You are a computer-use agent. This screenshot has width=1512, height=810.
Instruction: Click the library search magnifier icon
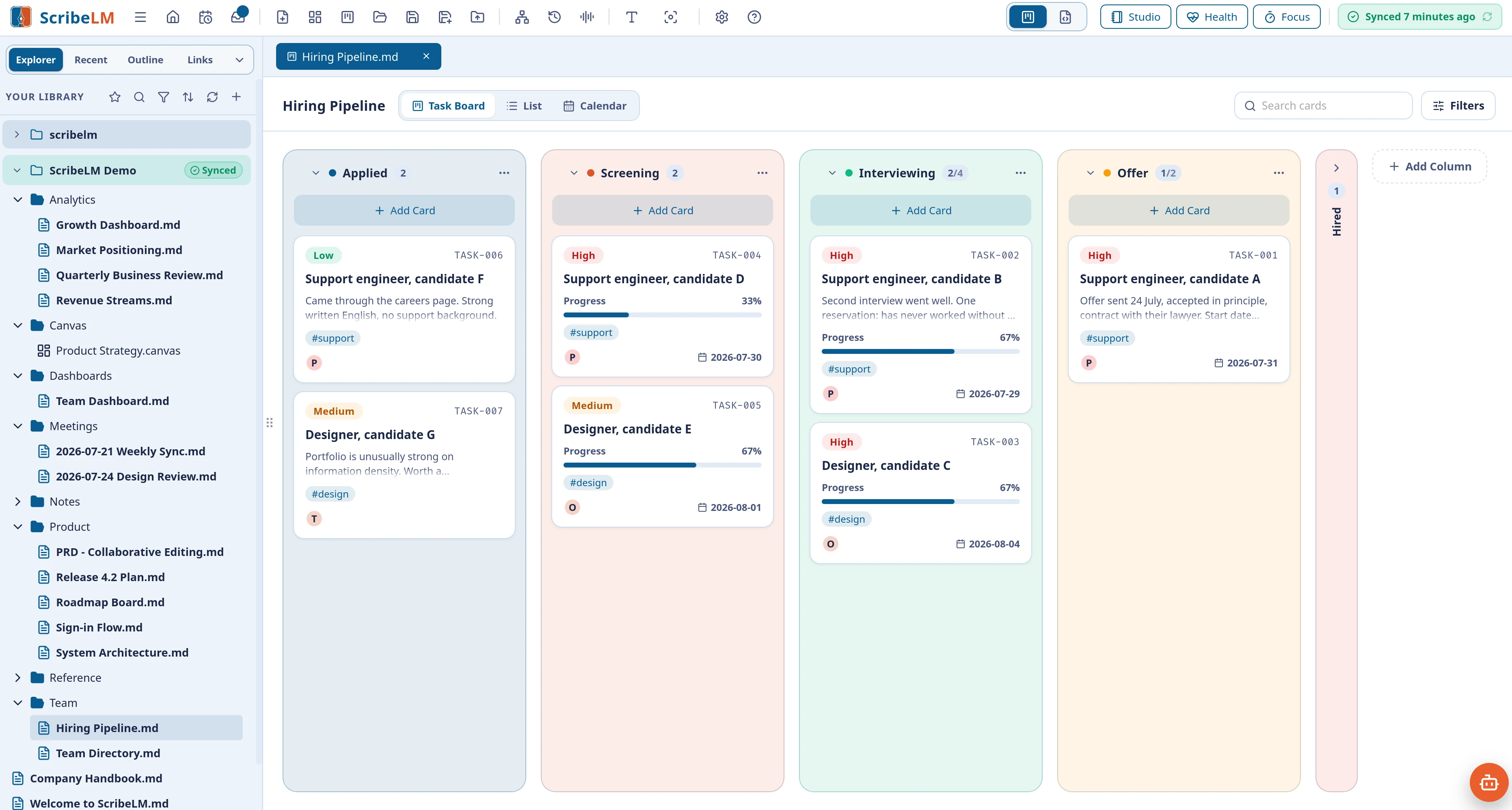point(139,97)
